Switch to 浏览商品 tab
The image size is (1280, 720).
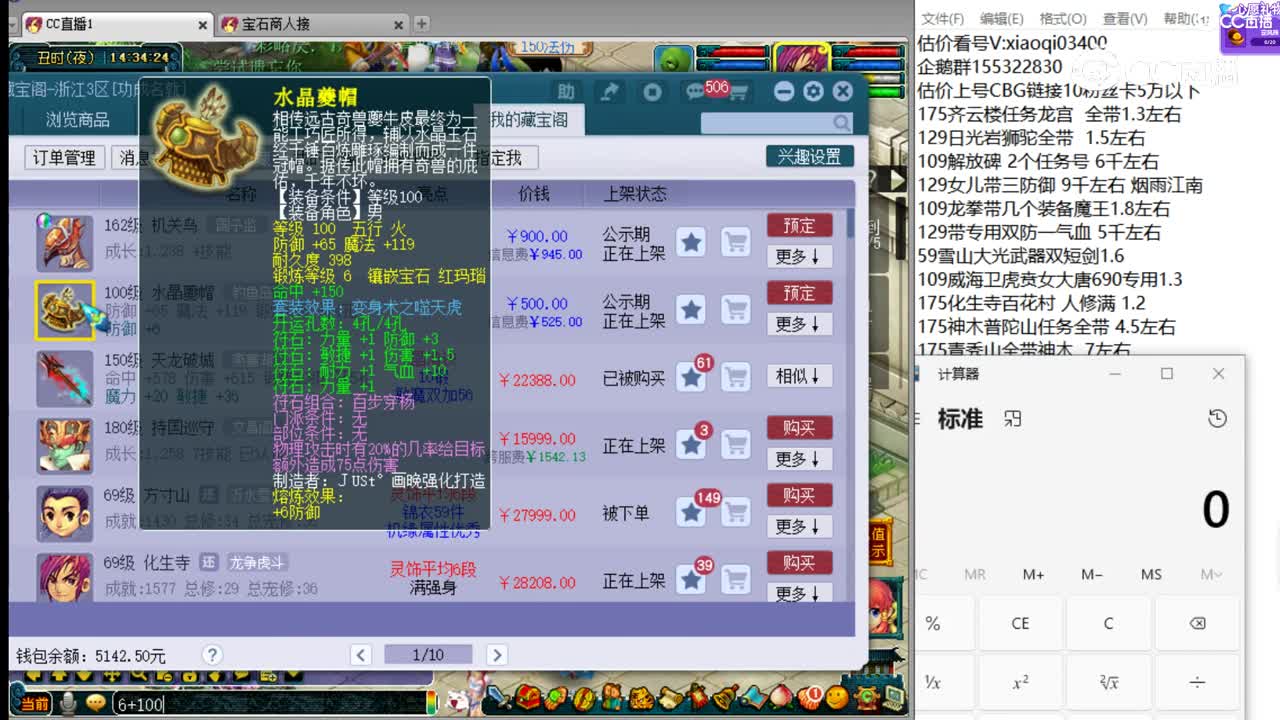pyautogui.click(x=78, y=120)
